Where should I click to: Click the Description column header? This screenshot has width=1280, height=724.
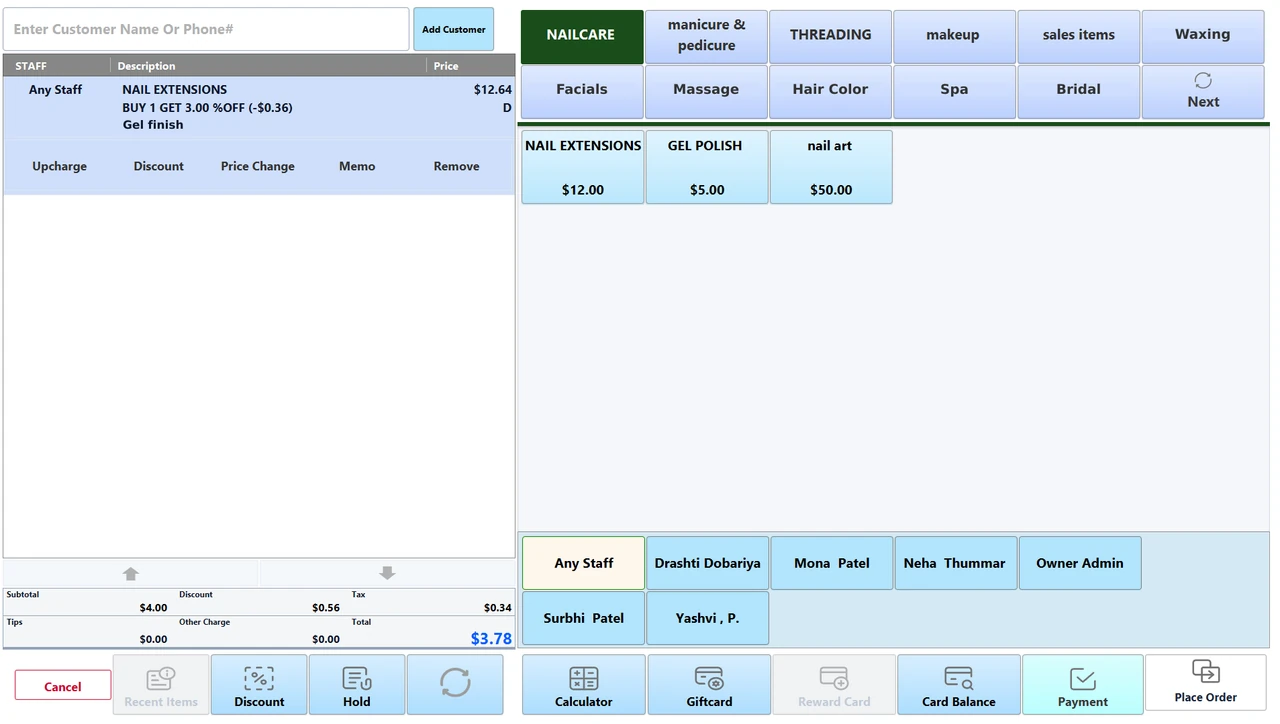146,66
